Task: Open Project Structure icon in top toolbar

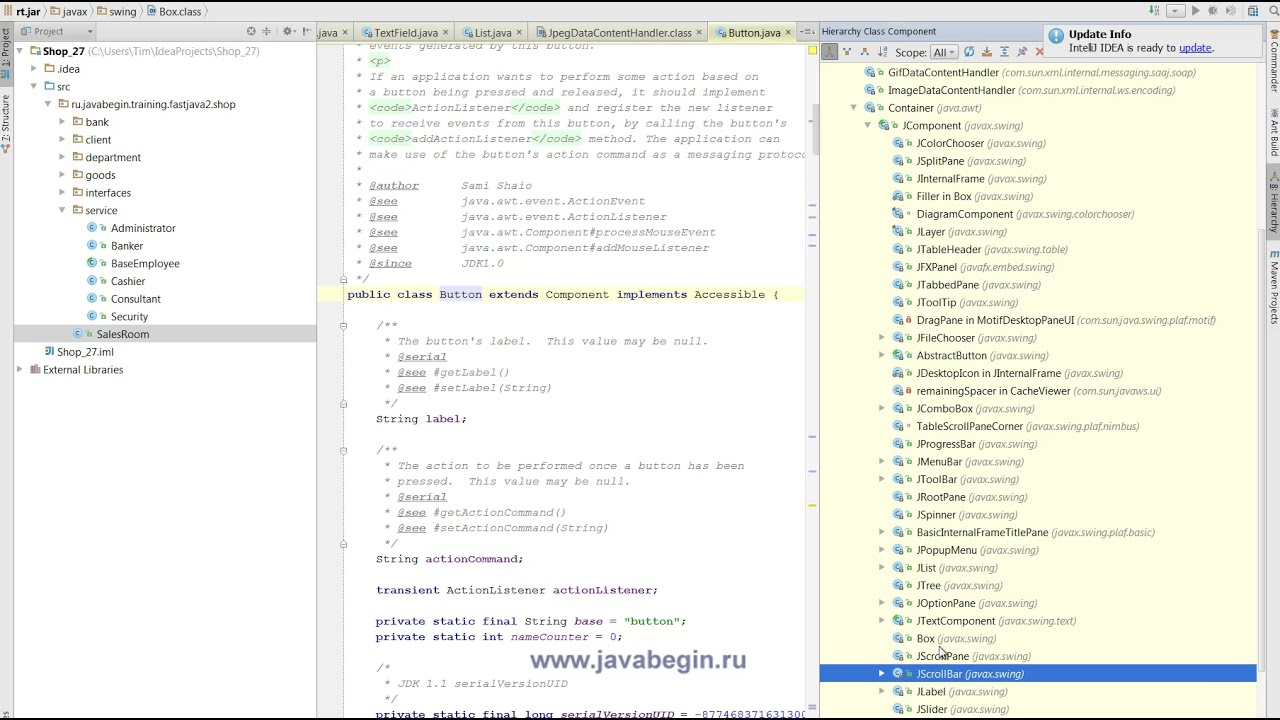Action: tap(1253, 11)
